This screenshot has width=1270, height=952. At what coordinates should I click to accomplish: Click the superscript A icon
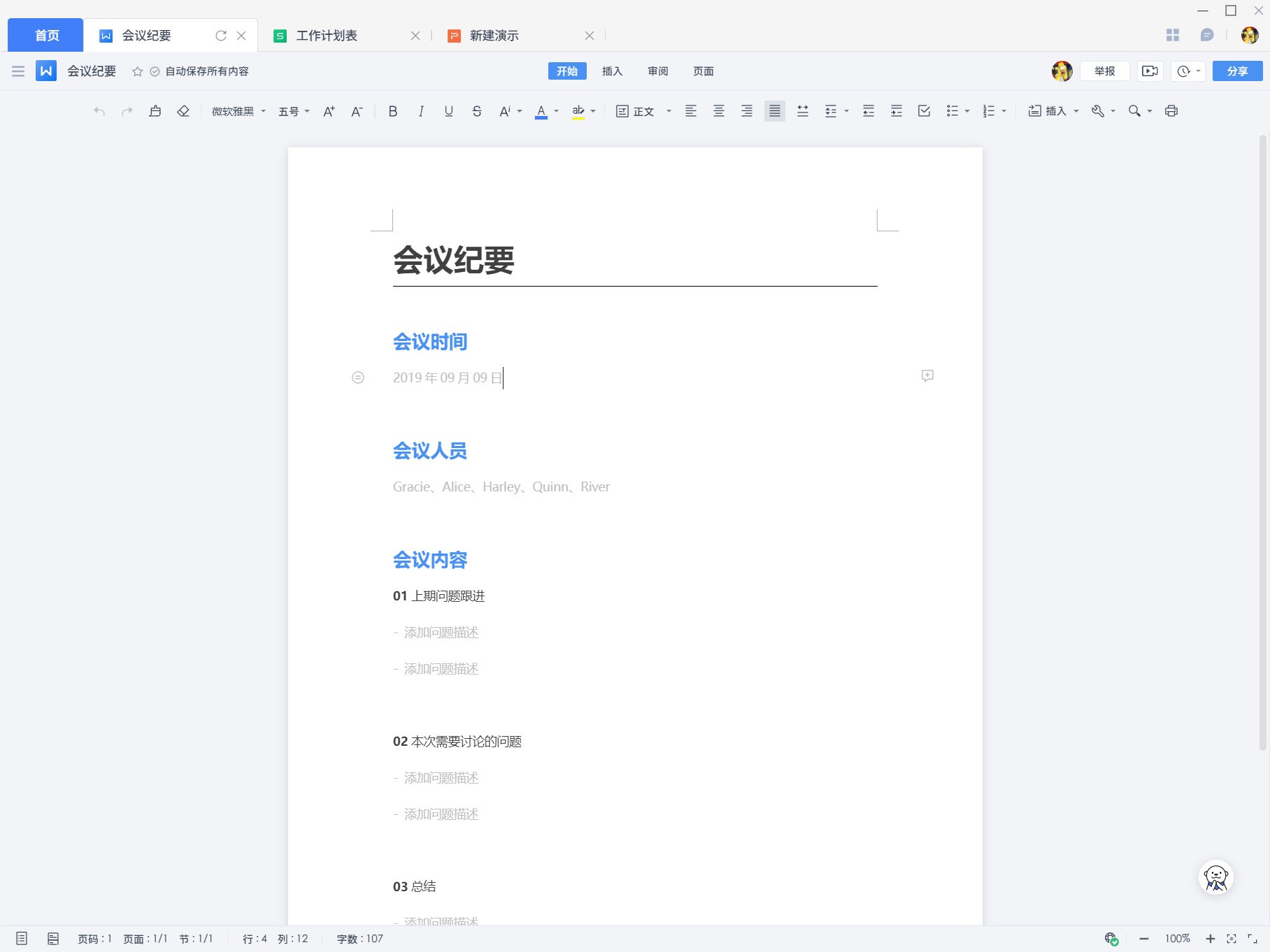[505, 111]
